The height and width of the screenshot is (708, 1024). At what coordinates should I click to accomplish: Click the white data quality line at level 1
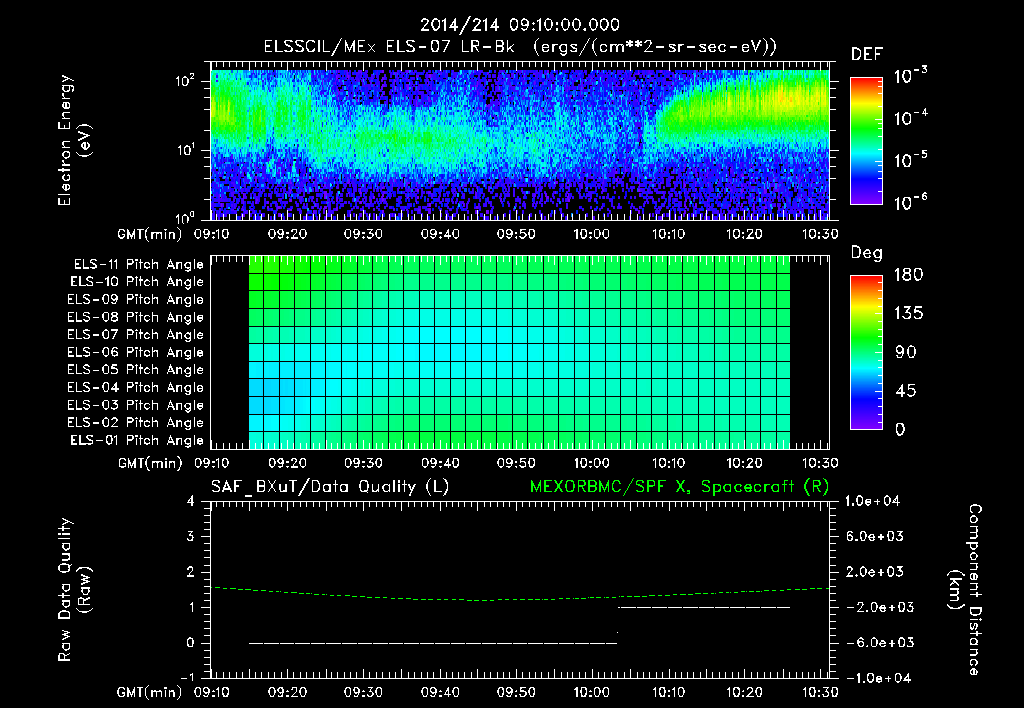click(x=704, y=607)
